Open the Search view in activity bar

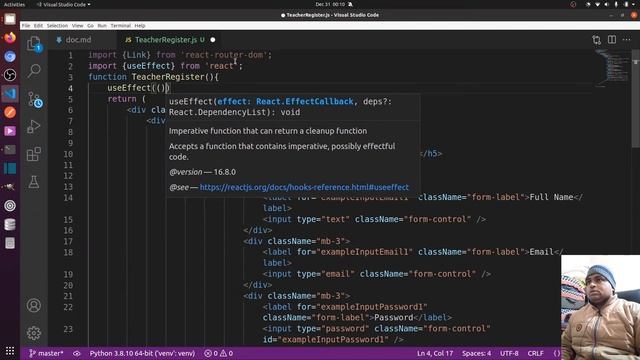(34, 71)
